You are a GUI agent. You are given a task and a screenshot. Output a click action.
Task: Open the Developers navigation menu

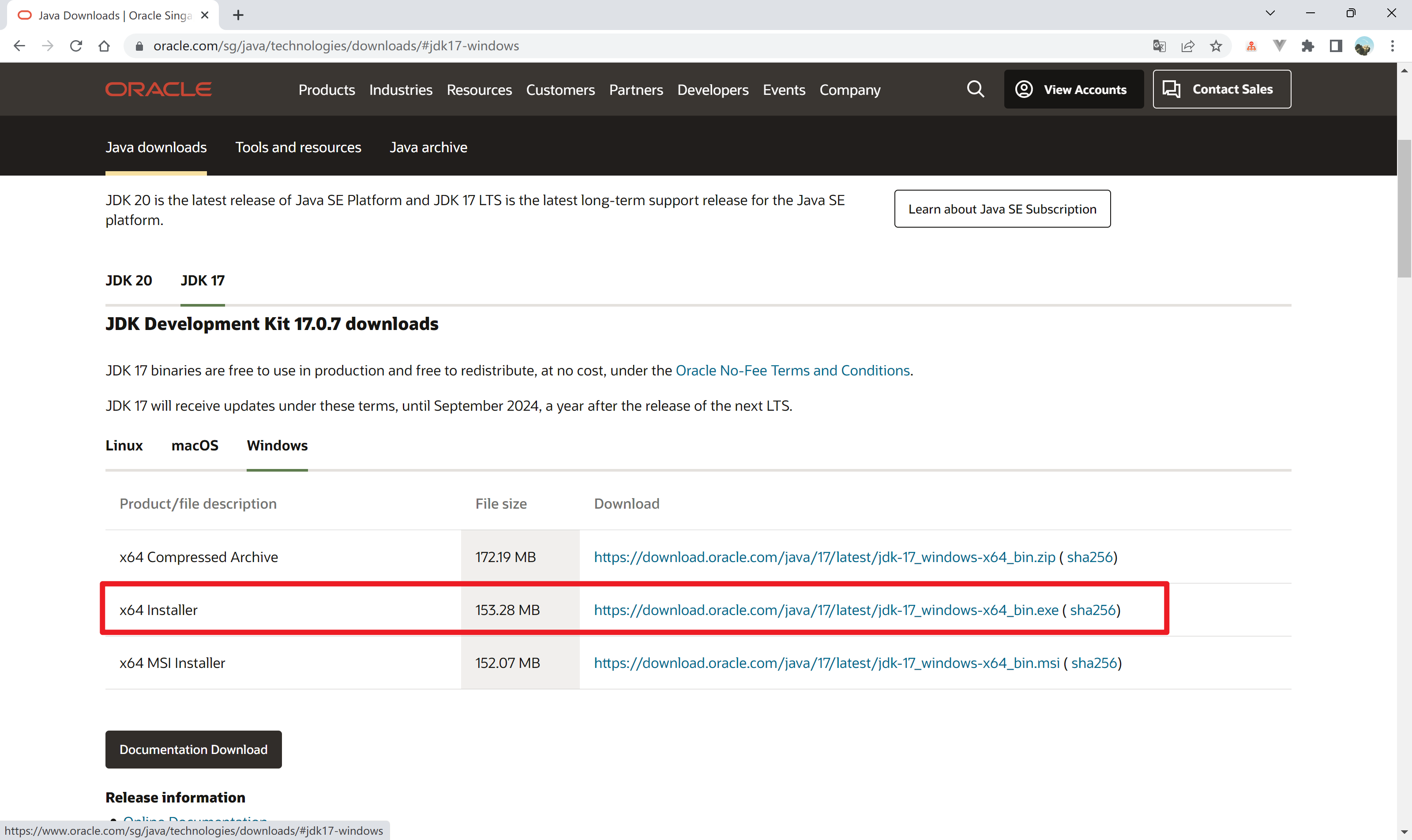[x=713, y=90]
